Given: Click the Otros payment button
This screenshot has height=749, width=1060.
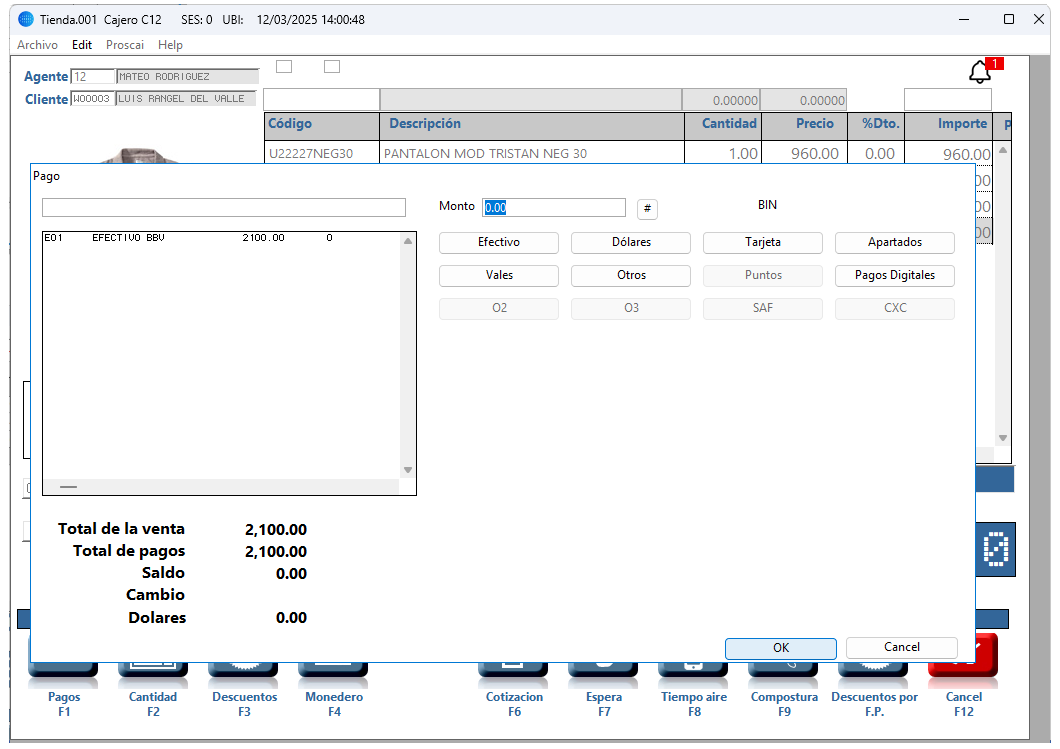Looking at the screenshot, I should click(x=631, y=276).
